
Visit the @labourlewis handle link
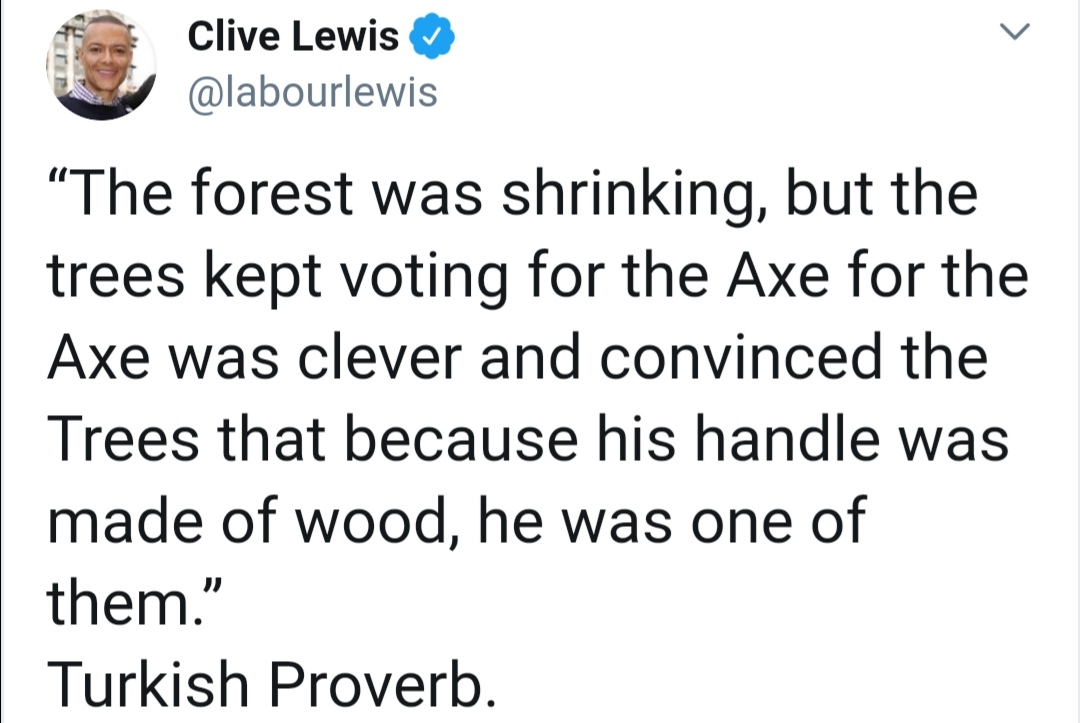[x=313, y=92]
